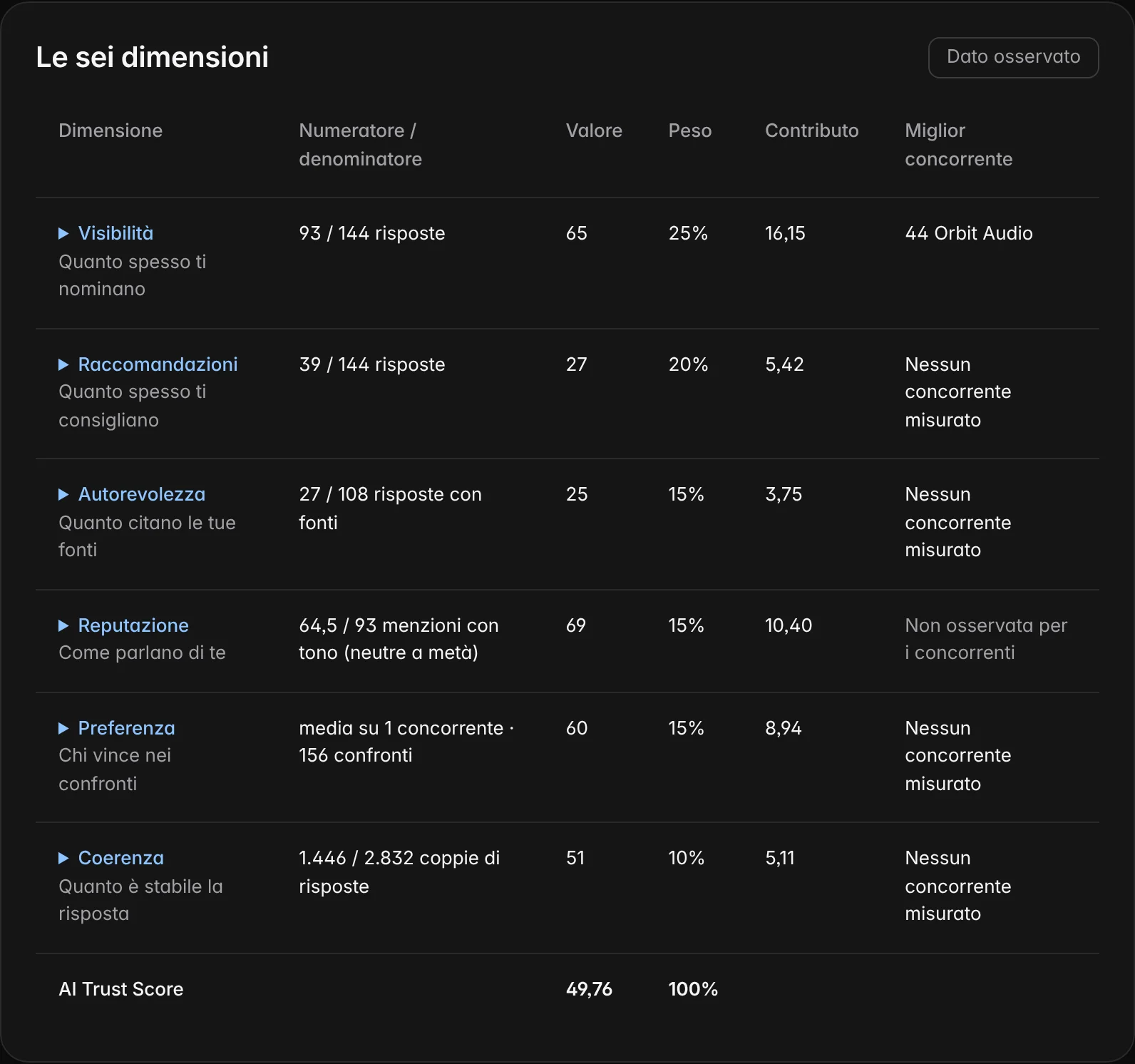
Task: Select the Reputazione contribution "10,40"
Action: [789, 625]
